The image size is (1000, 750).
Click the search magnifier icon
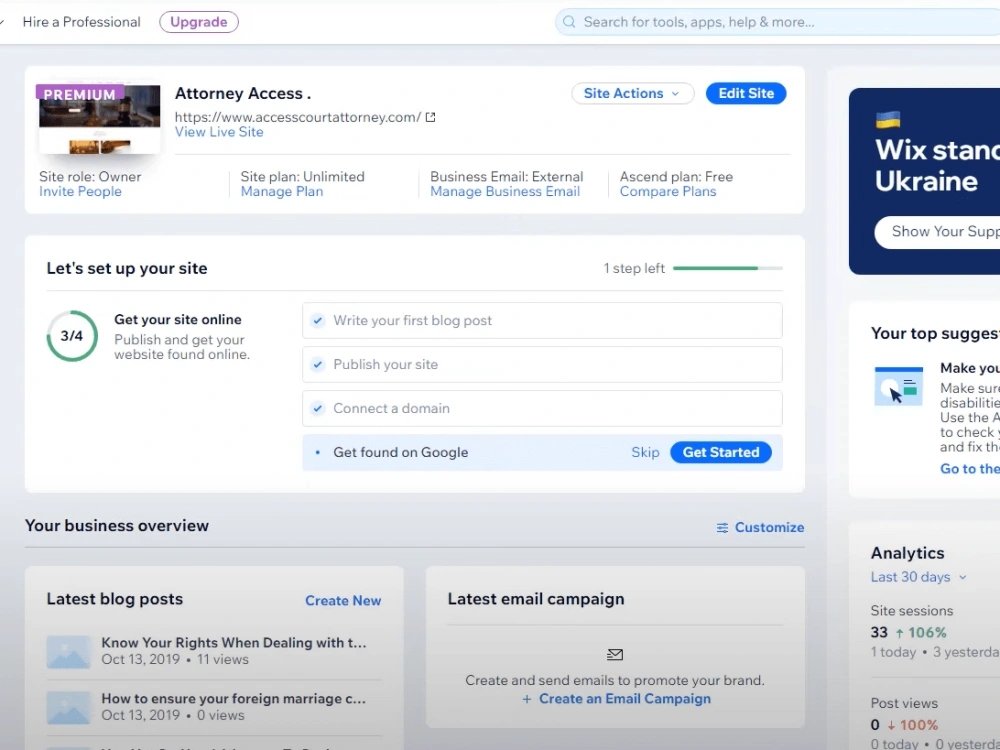(569, 22)
